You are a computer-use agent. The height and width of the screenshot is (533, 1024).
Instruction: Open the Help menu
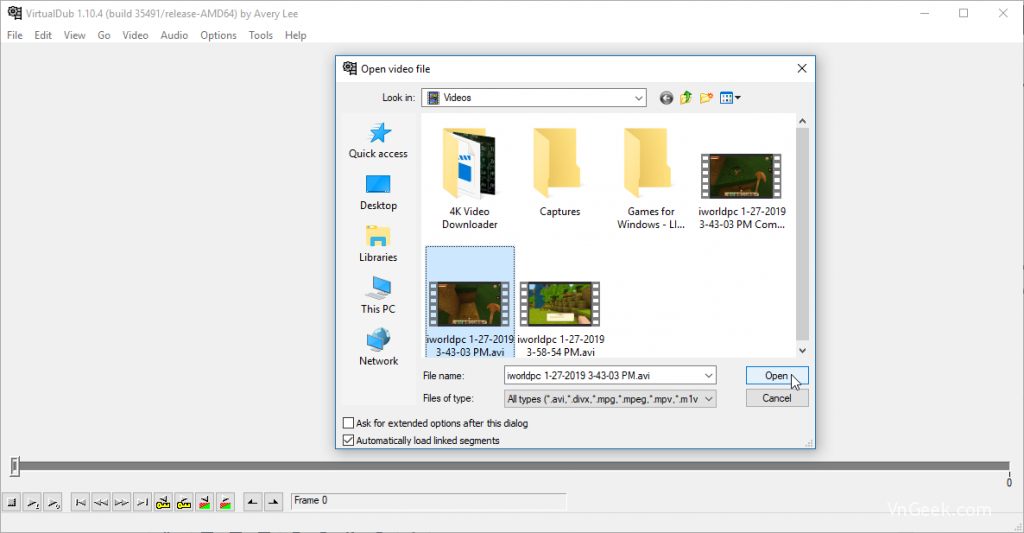point(295,35)
